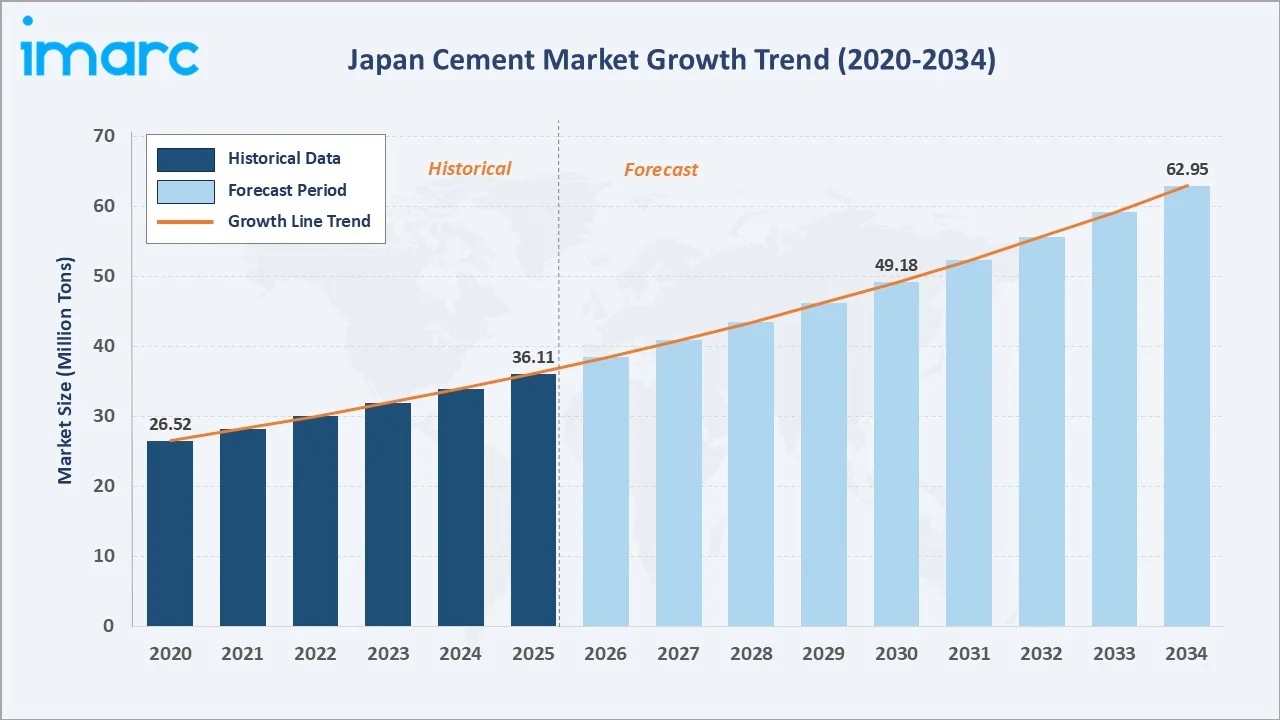Click the 2024 bar
Screen dimensions: 1280x720
pyautogui.click(x=461, y=507)
